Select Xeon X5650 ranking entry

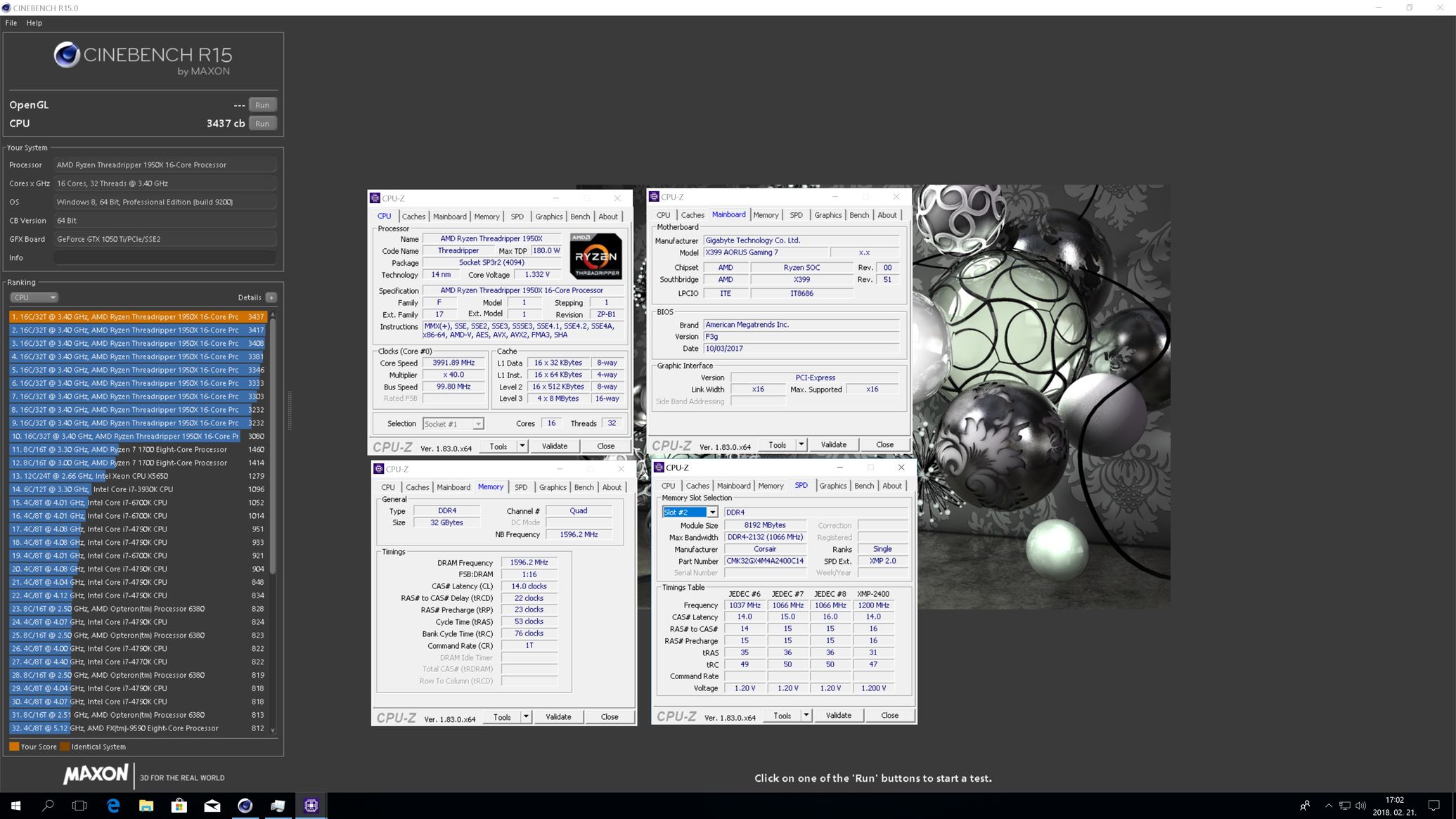coord(138,476)
